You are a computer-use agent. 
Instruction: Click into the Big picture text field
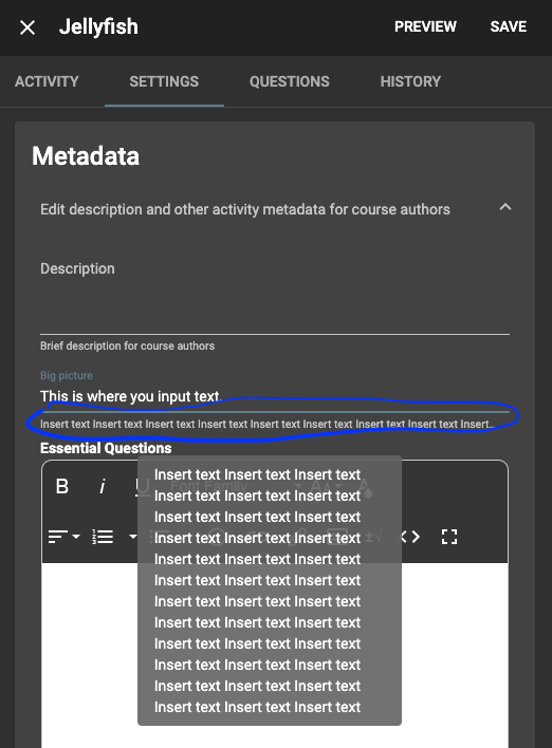pyautogui.click(x=275, y=397)
